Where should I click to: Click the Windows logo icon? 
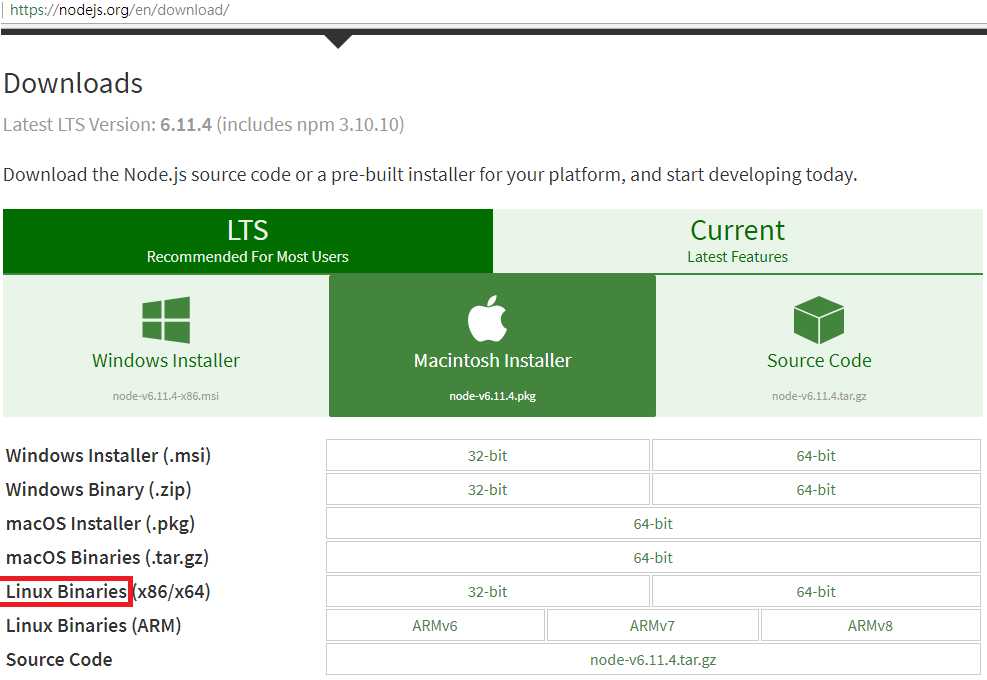166,320
